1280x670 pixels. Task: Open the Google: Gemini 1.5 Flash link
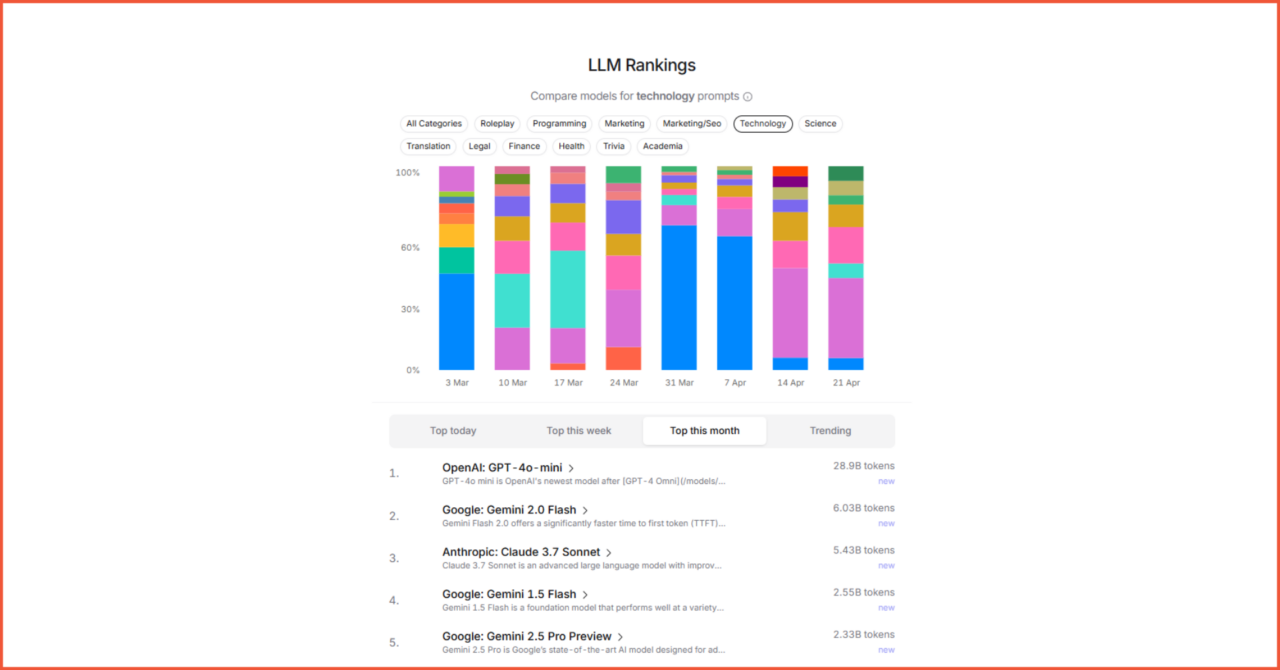tap(509, 594)
